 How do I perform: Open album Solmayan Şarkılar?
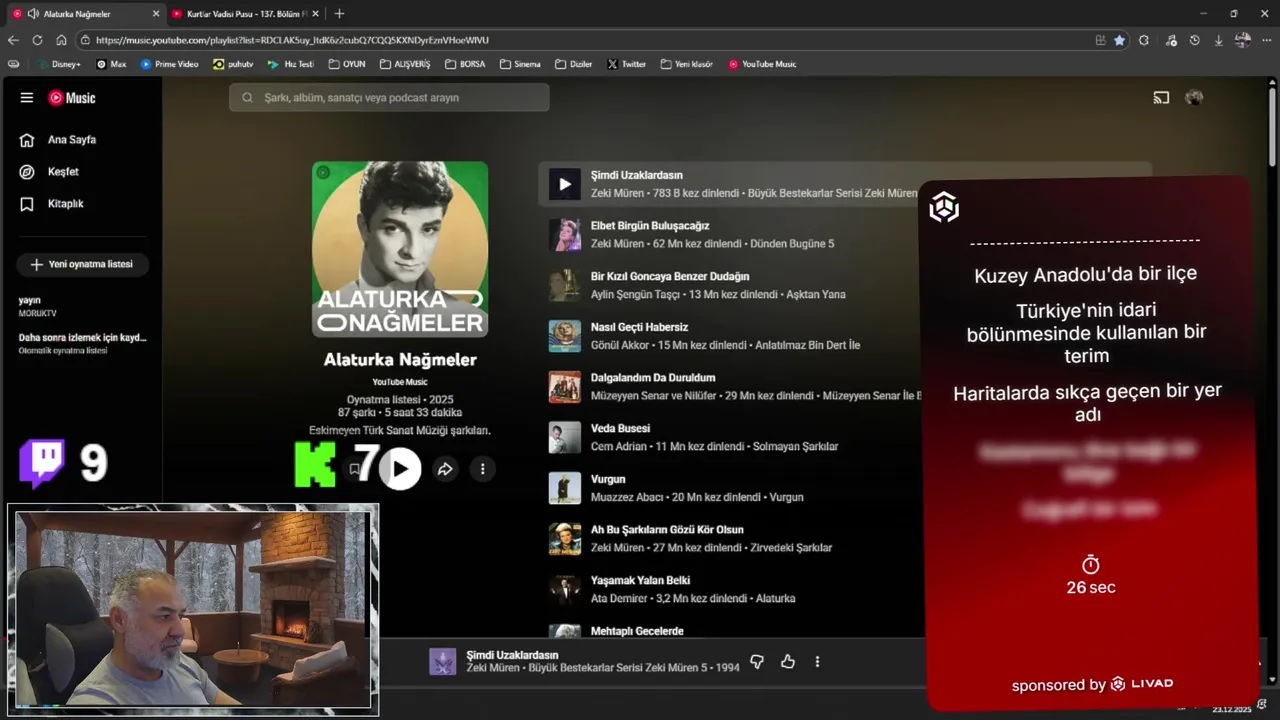pyautogui.click(x=795, y=447)
